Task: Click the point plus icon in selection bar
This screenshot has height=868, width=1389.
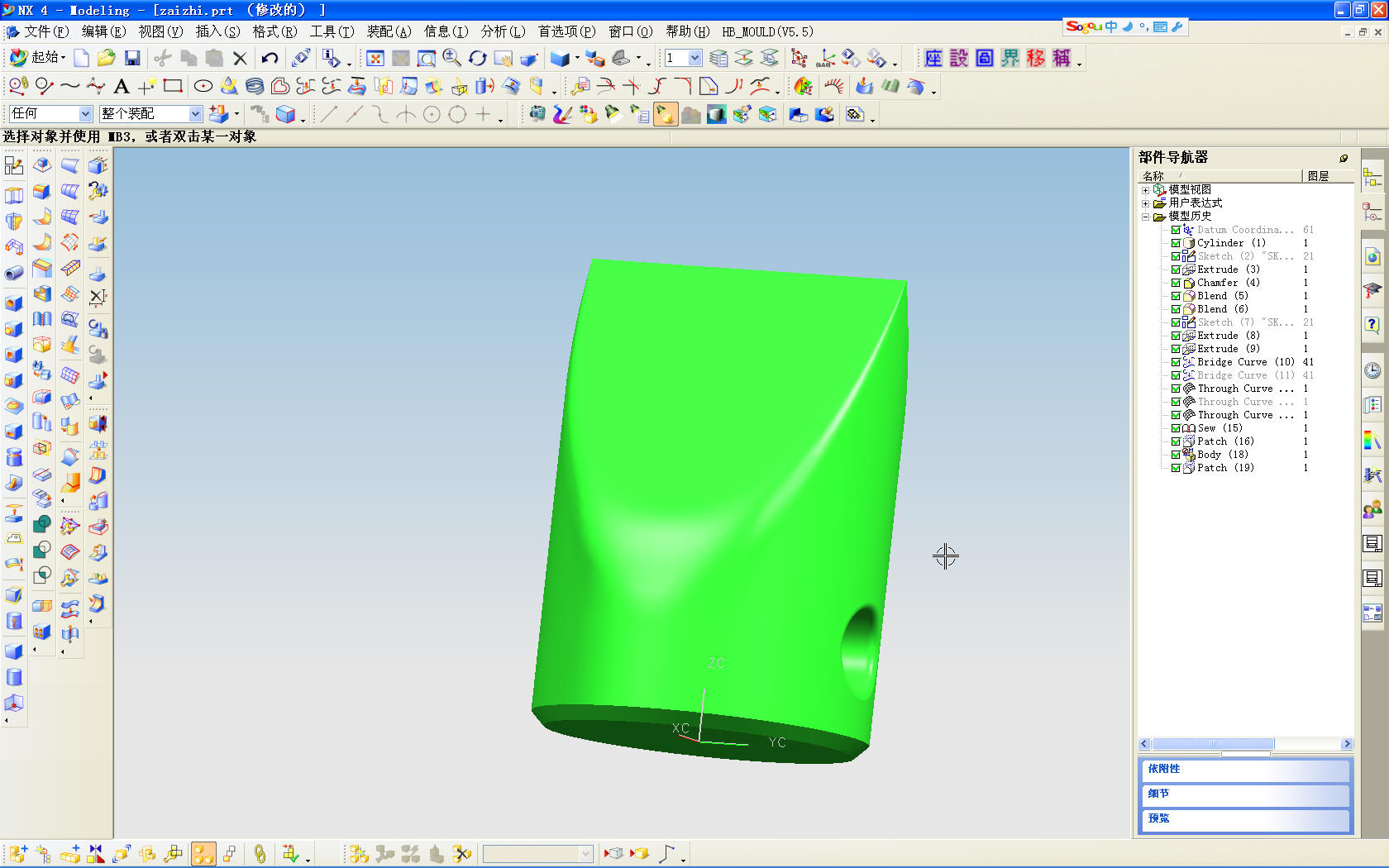Action: (483, 114)
